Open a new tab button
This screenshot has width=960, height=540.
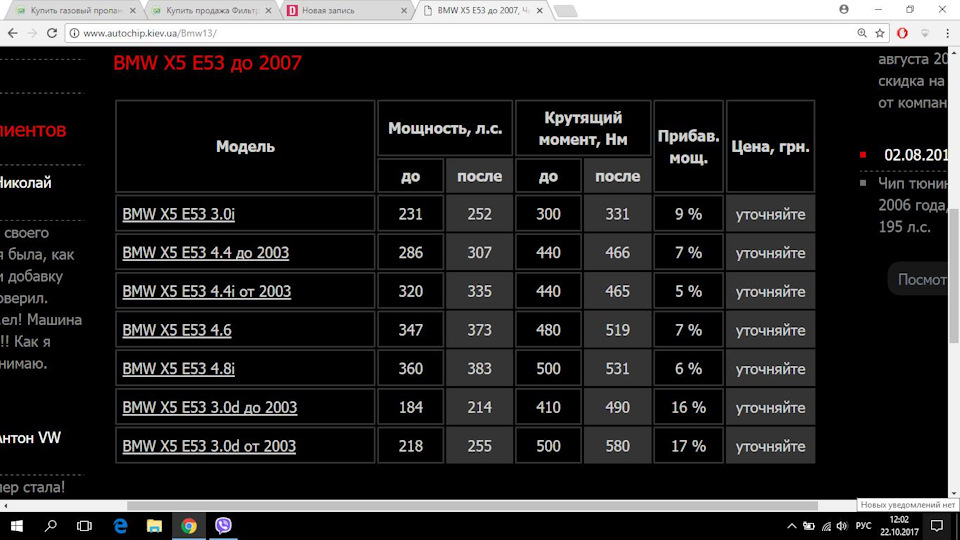(566, 10)
